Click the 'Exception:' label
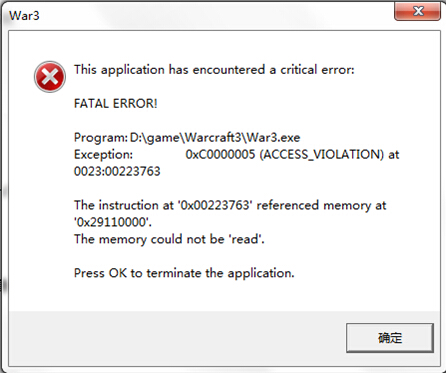The height and width of the screenshot is (373, 446). (103, 155)
